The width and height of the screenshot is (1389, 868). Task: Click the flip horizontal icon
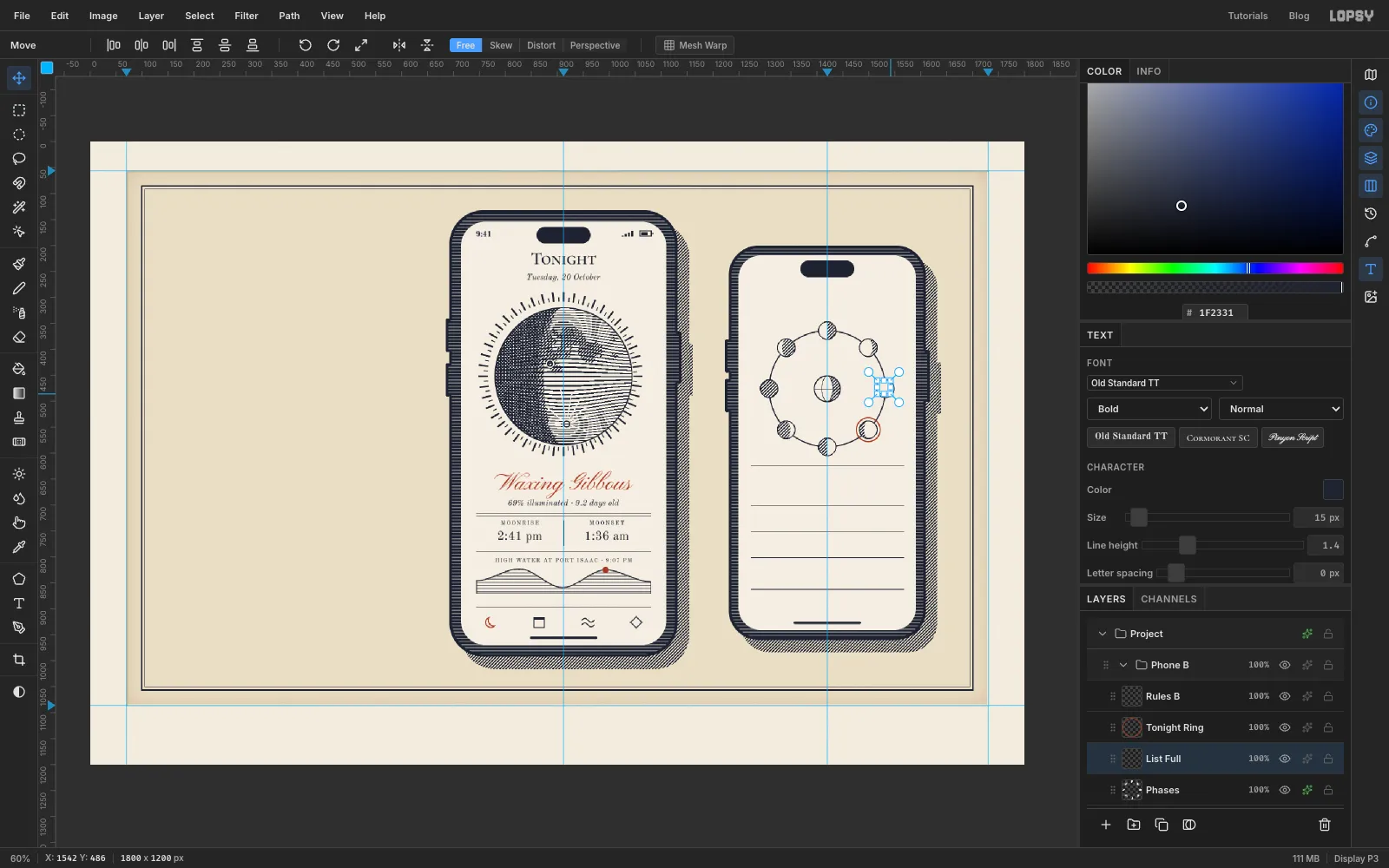coord(399,45)
